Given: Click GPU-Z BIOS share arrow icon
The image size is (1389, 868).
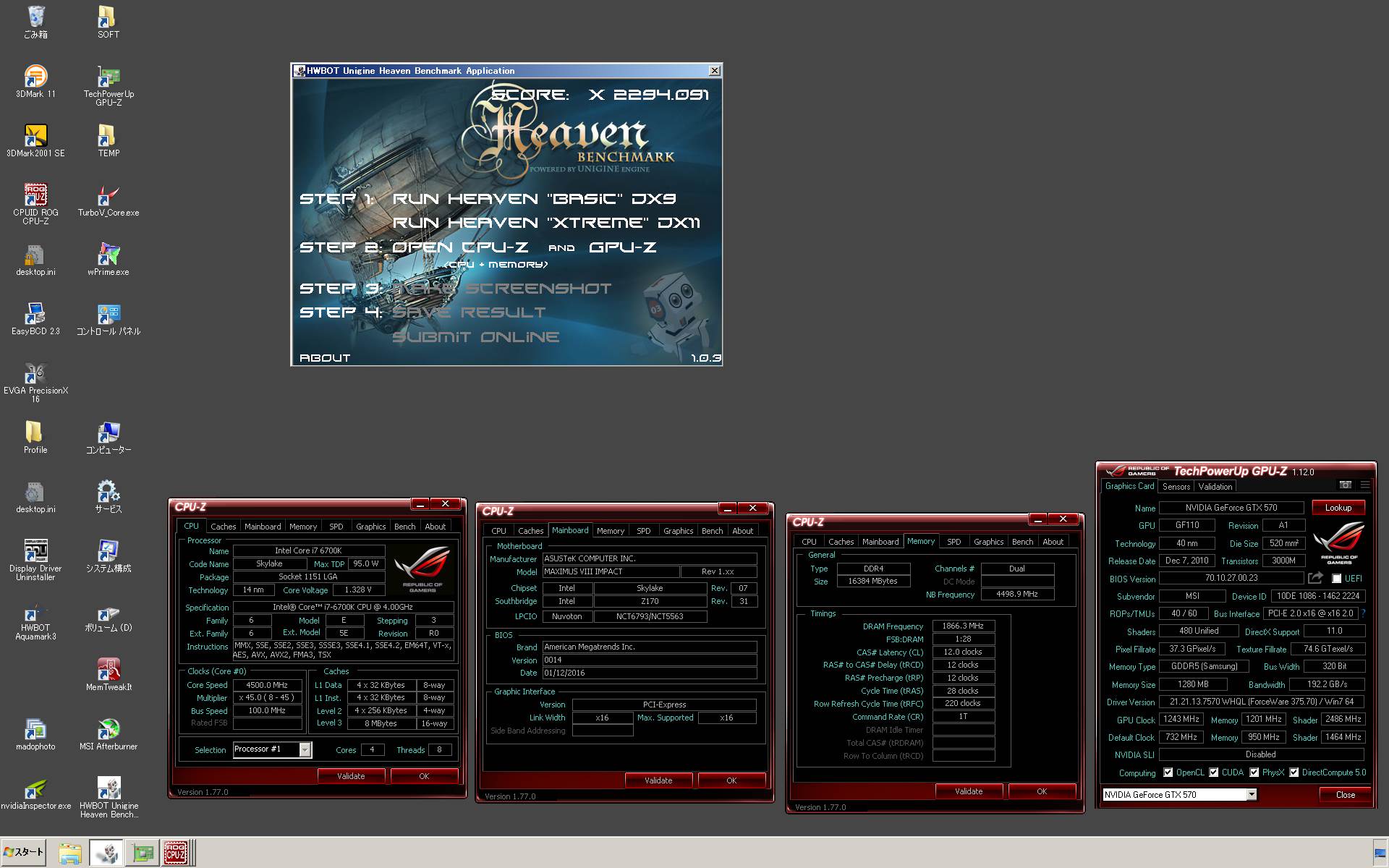Looking at the screenshot, I should click(x=1315, y=577).
